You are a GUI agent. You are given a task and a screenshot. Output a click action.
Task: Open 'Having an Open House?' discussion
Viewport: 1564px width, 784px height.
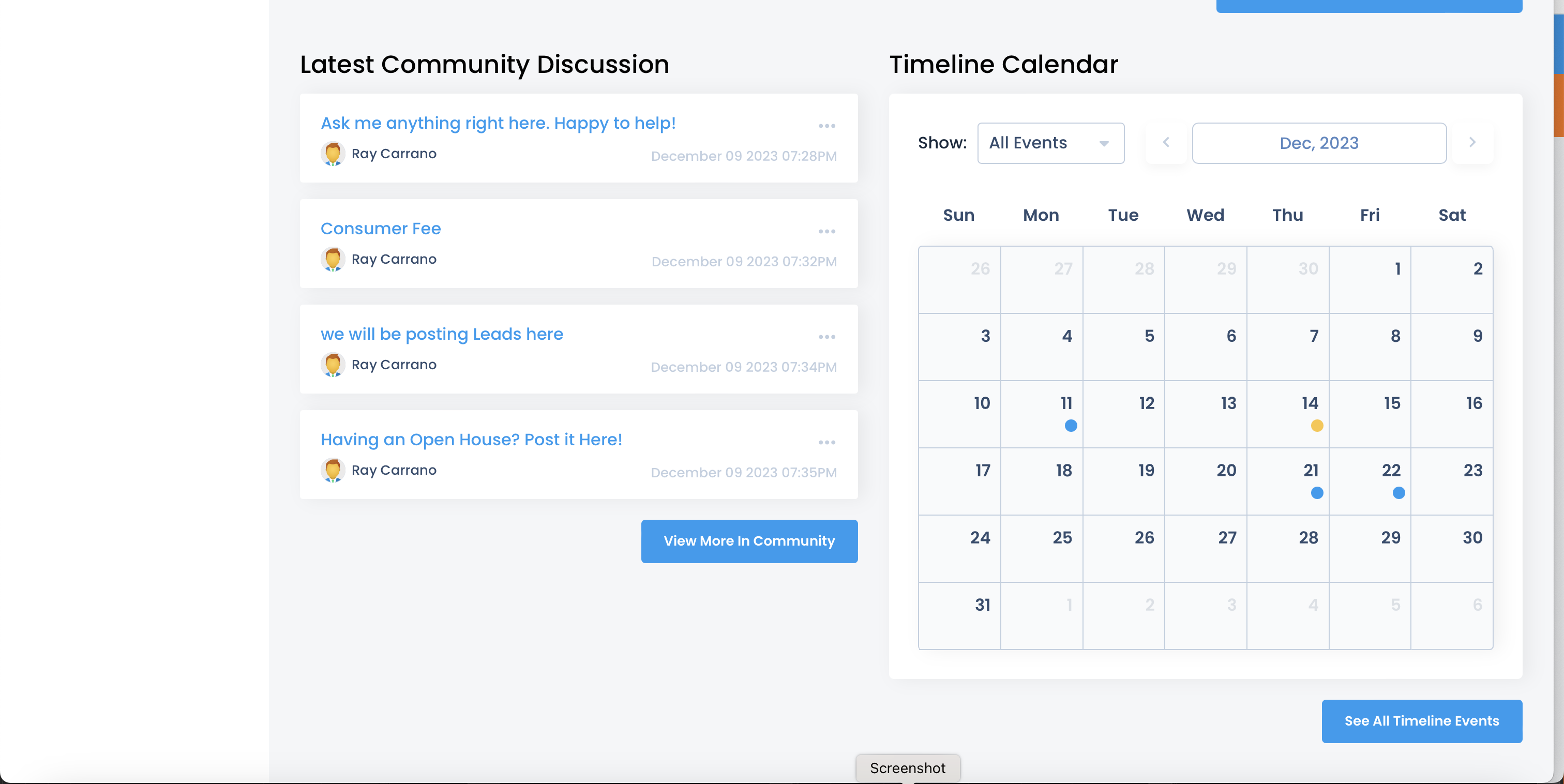pos(471,440)
